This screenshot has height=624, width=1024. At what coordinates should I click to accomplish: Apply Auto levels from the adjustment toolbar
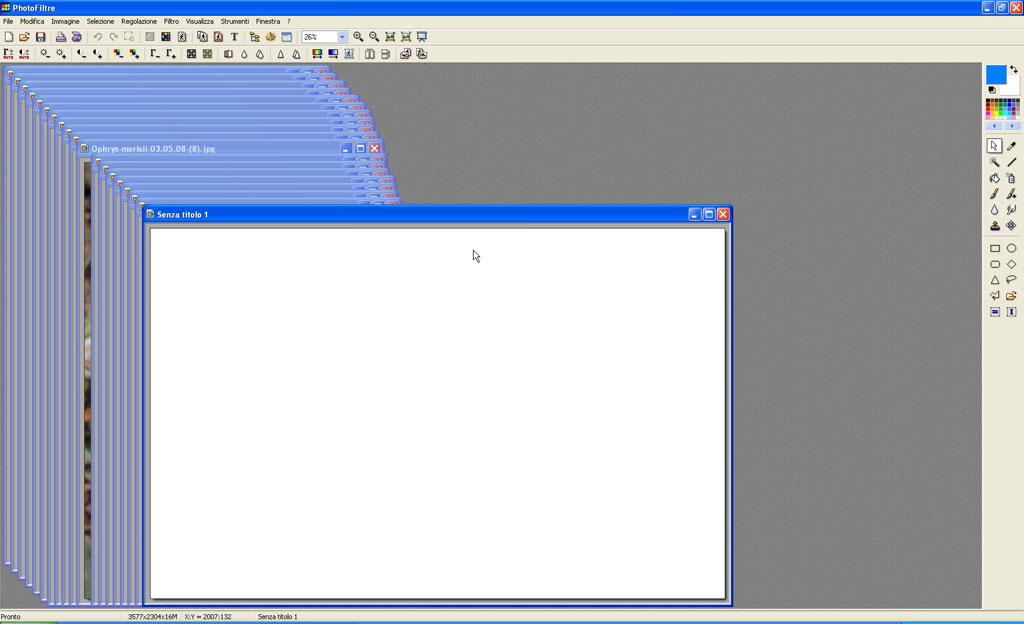[8, 54]
